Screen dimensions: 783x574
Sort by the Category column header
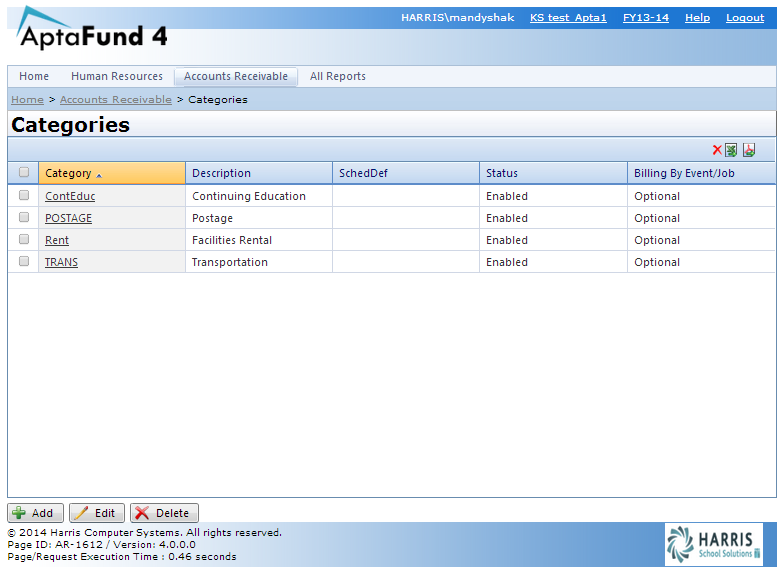tap(112, 173)
